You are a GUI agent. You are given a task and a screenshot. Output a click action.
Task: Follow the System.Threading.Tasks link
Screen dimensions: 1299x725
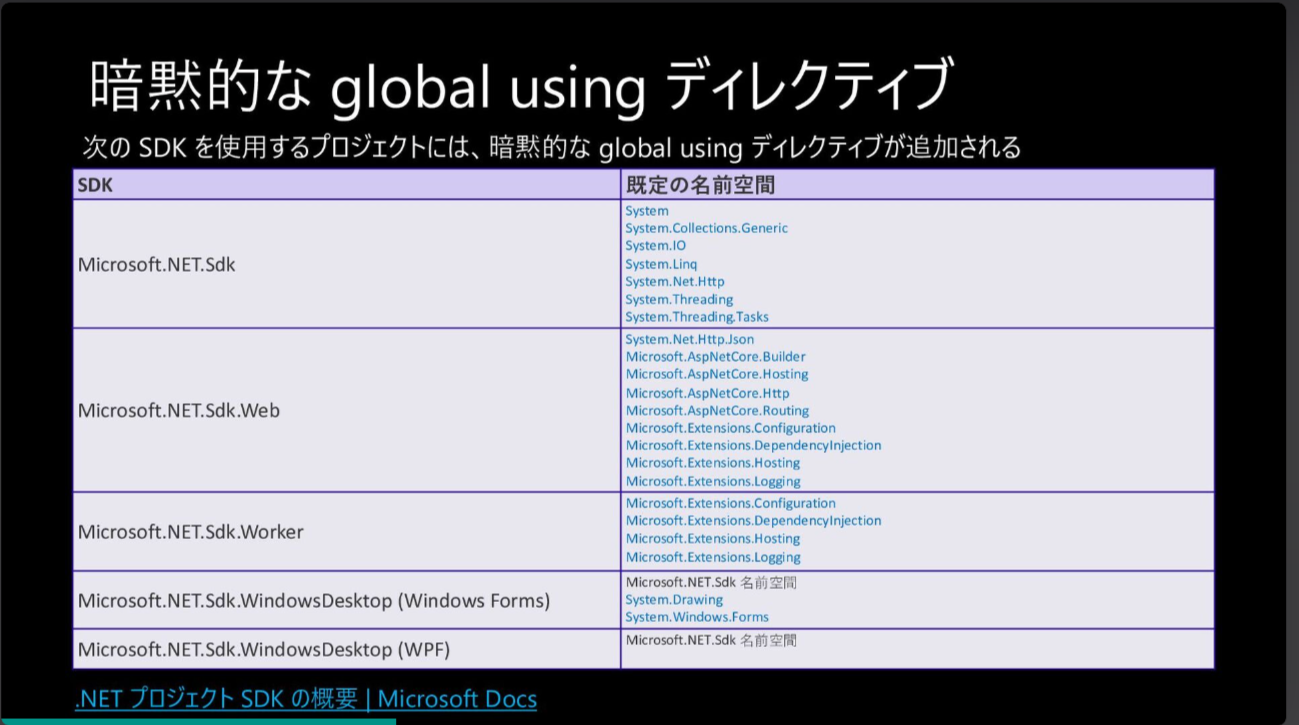pos(697,317)
